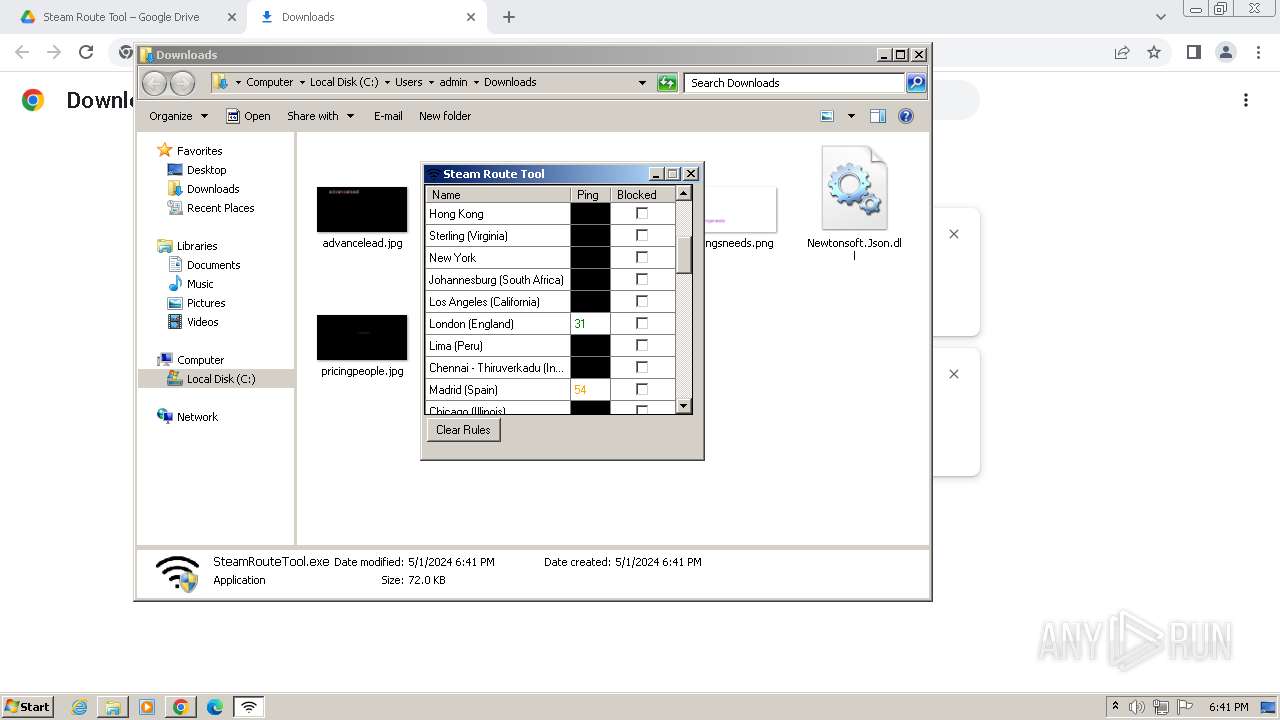Open Windows Media Player from taskbar

pos(147,707)
